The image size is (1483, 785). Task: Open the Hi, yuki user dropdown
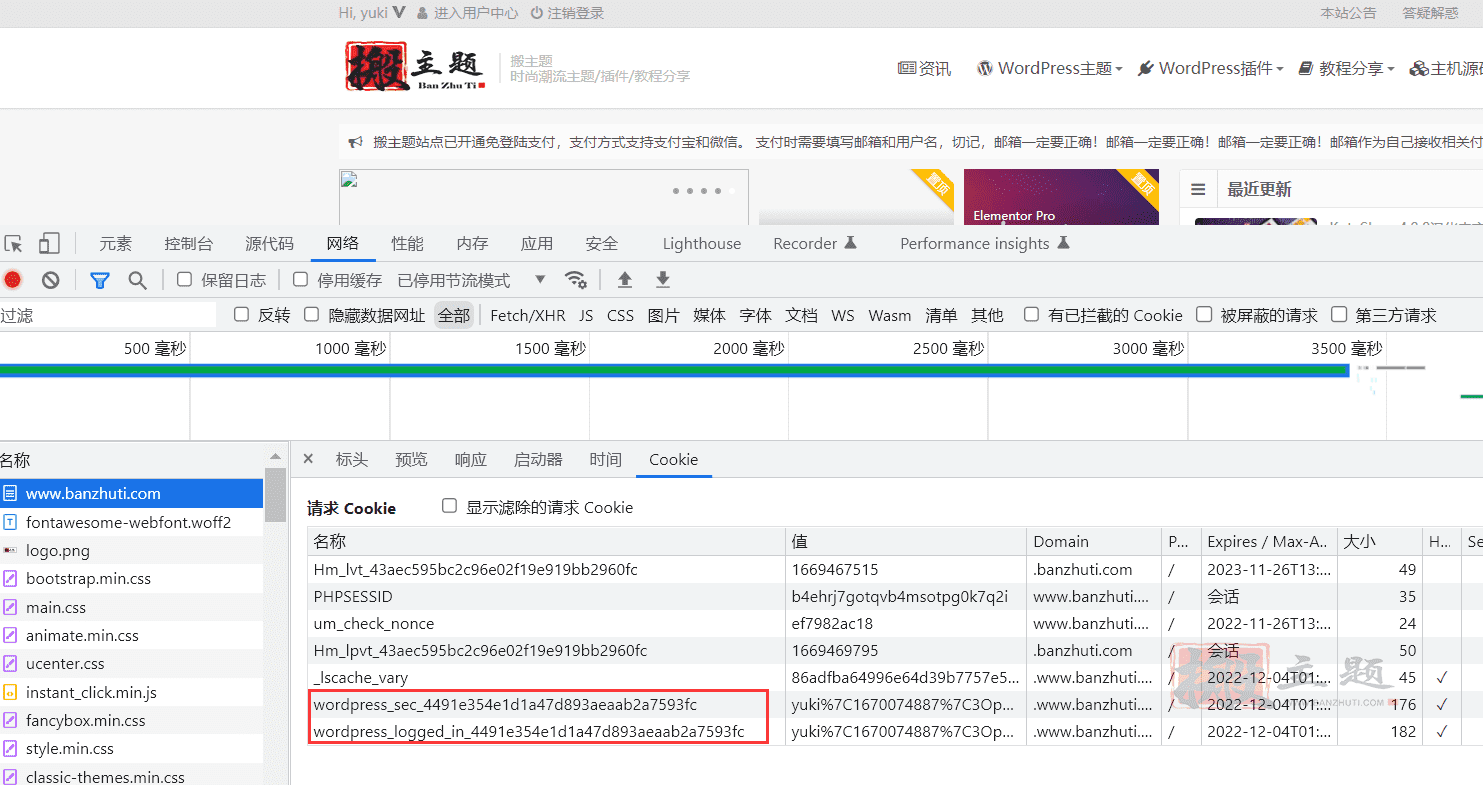coord(372,13)
